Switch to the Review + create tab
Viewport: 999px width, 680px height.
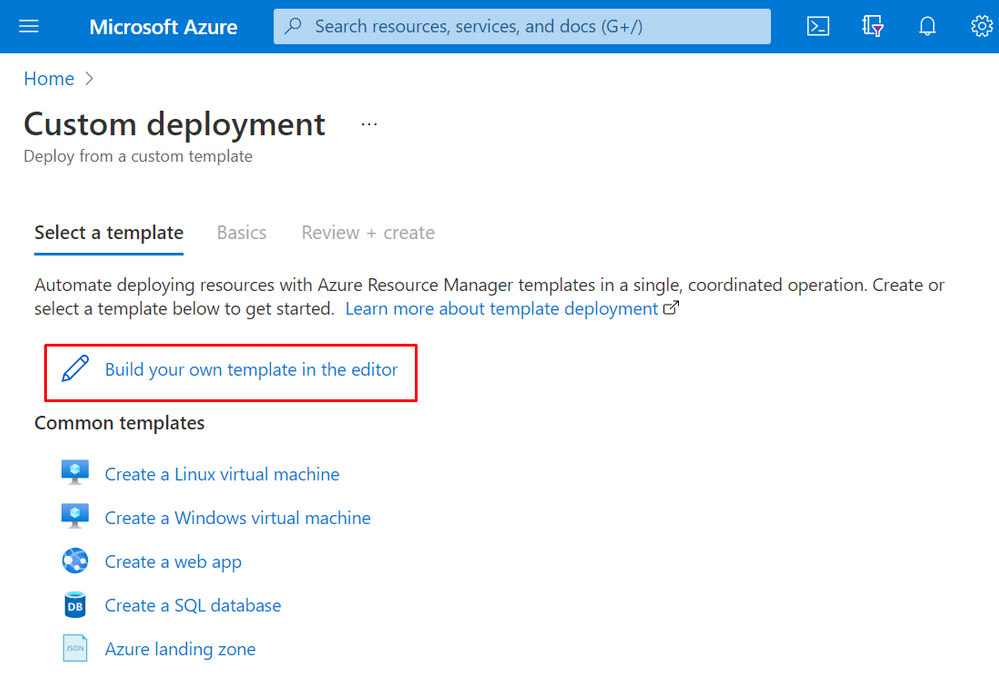pos(368,233)
